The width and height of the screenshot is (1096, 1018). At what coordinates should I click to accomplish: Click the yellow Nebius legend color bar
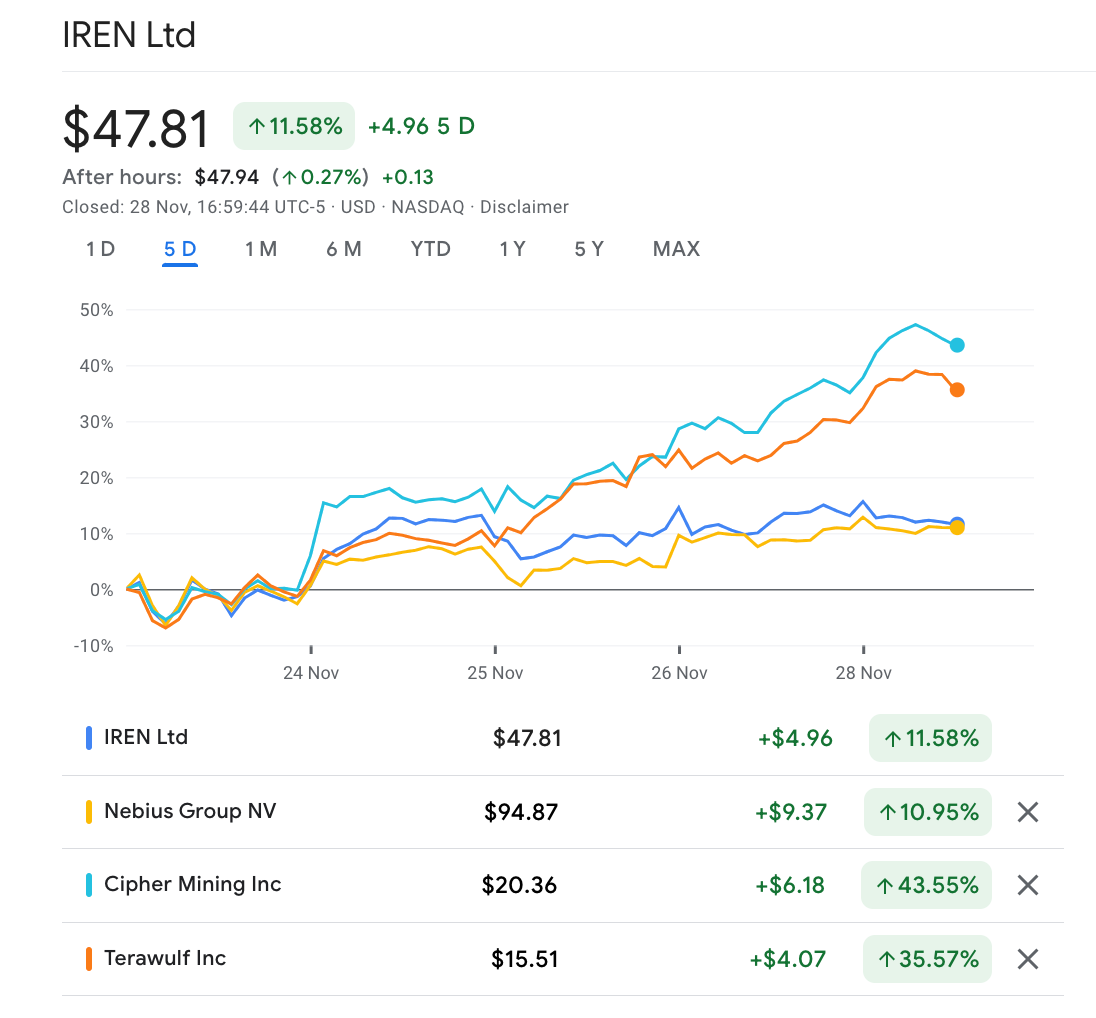tap(89, 812)
